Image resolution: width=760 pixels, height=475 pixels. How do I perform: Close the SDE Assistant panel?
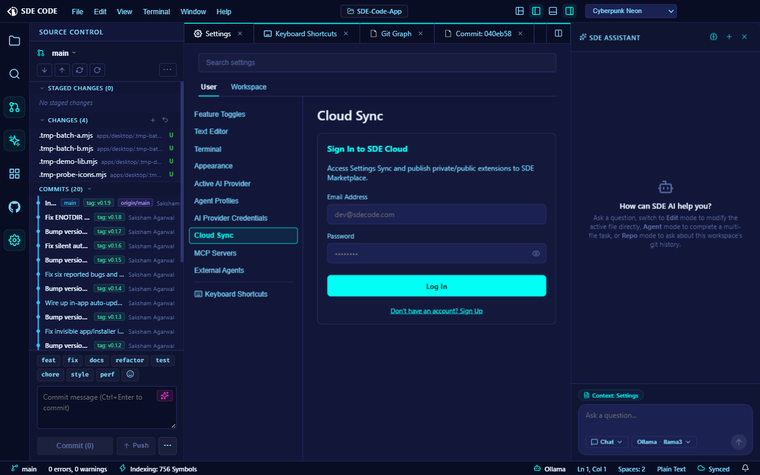[744, 37]
